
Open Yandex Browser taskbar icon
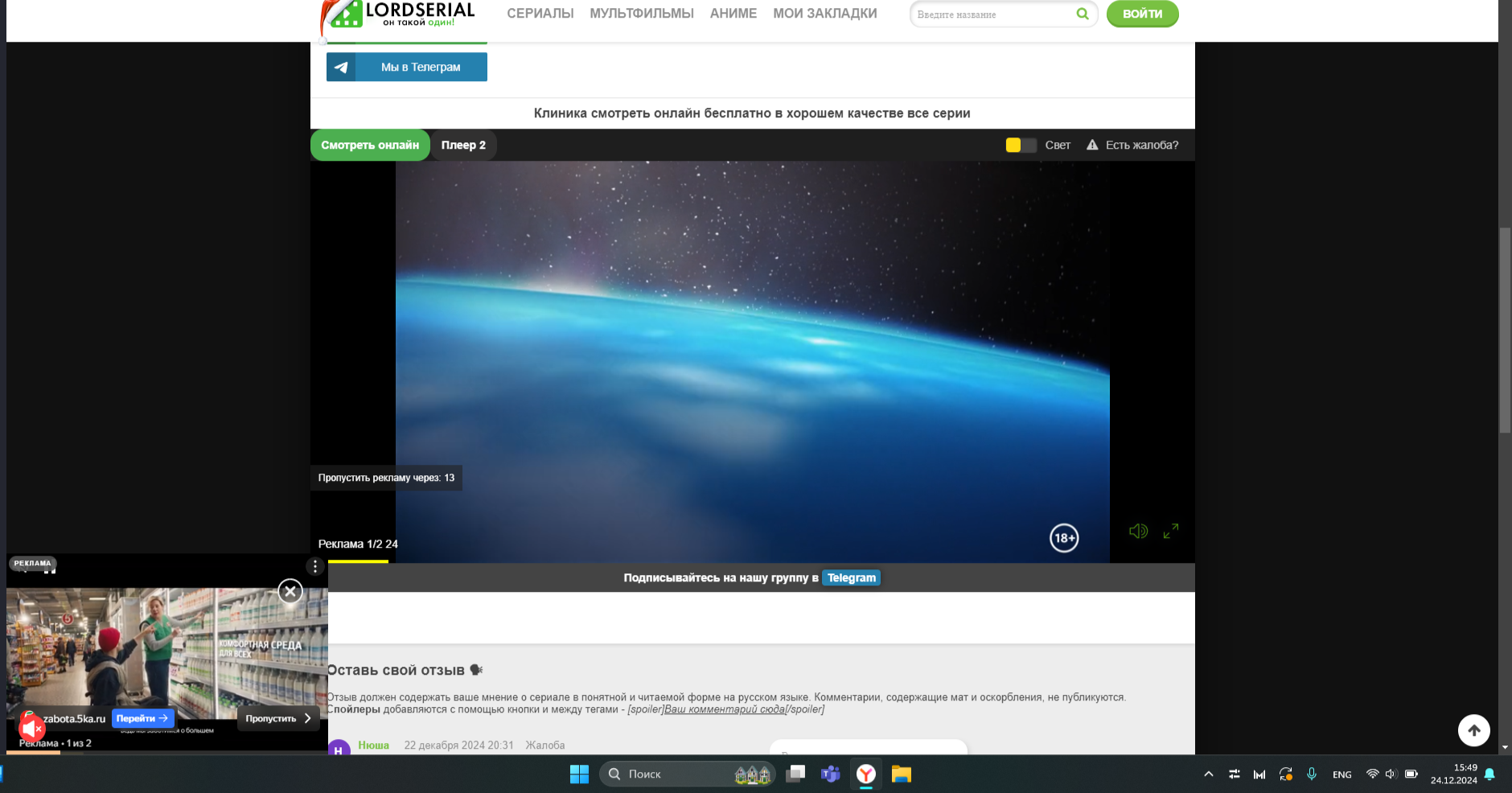(866, 774)
